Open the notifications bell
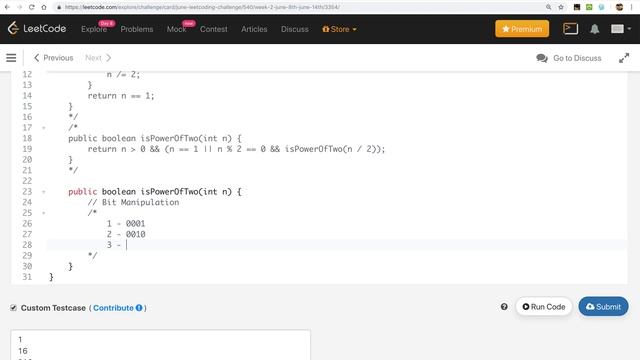This screenshot has height=360, width=640. point(595,29)
